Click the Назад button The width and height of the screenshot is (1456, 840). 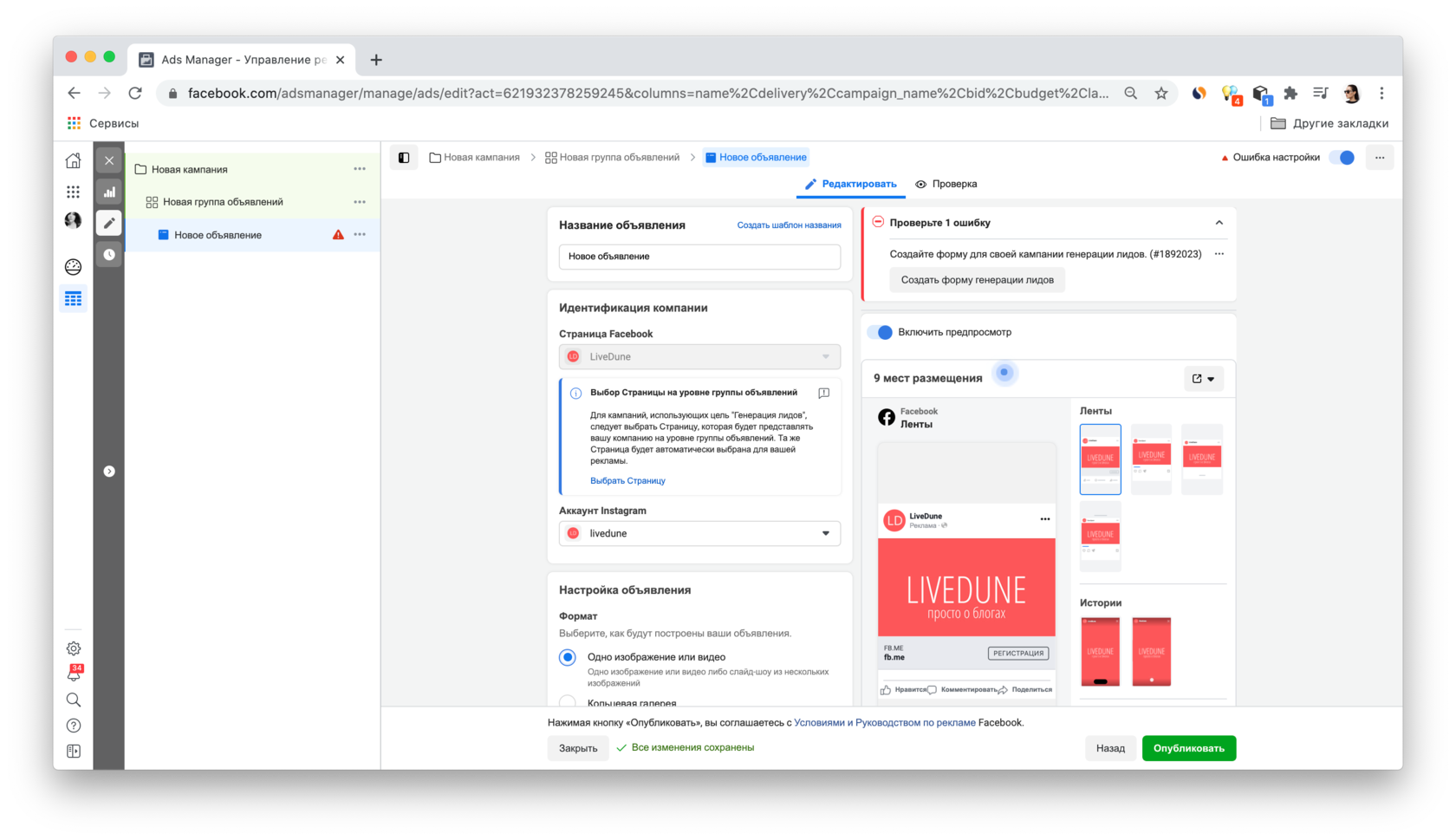[1110, 748]
